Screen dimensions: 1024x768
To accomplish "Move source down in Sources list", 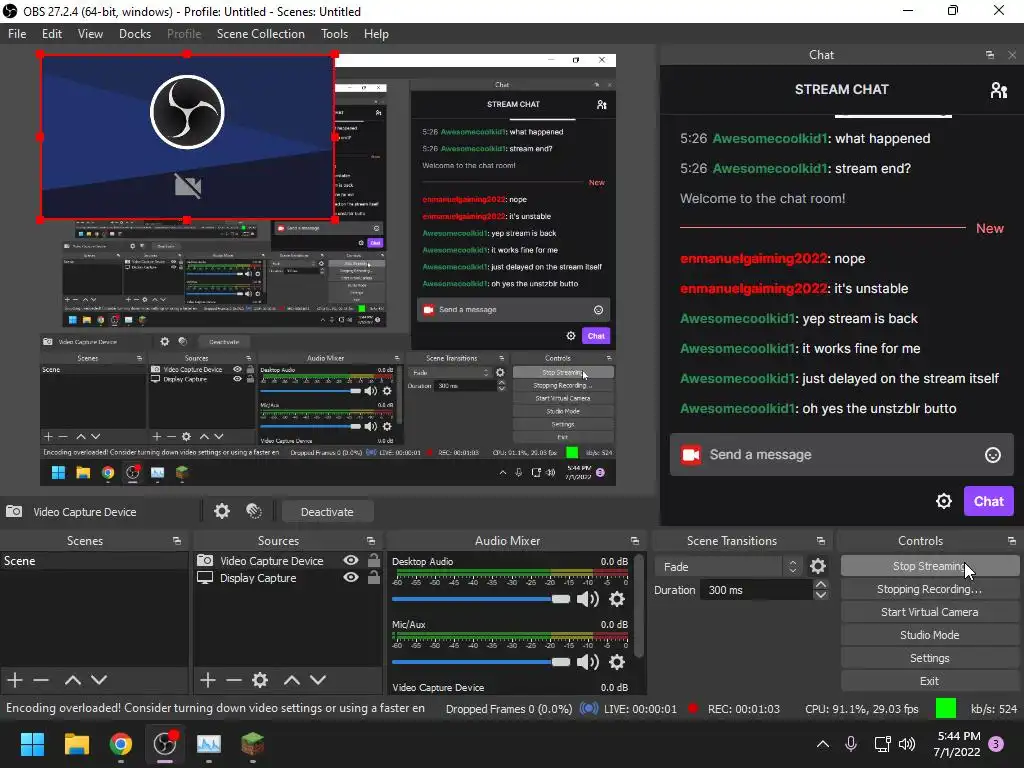I will tap(318, 680).
